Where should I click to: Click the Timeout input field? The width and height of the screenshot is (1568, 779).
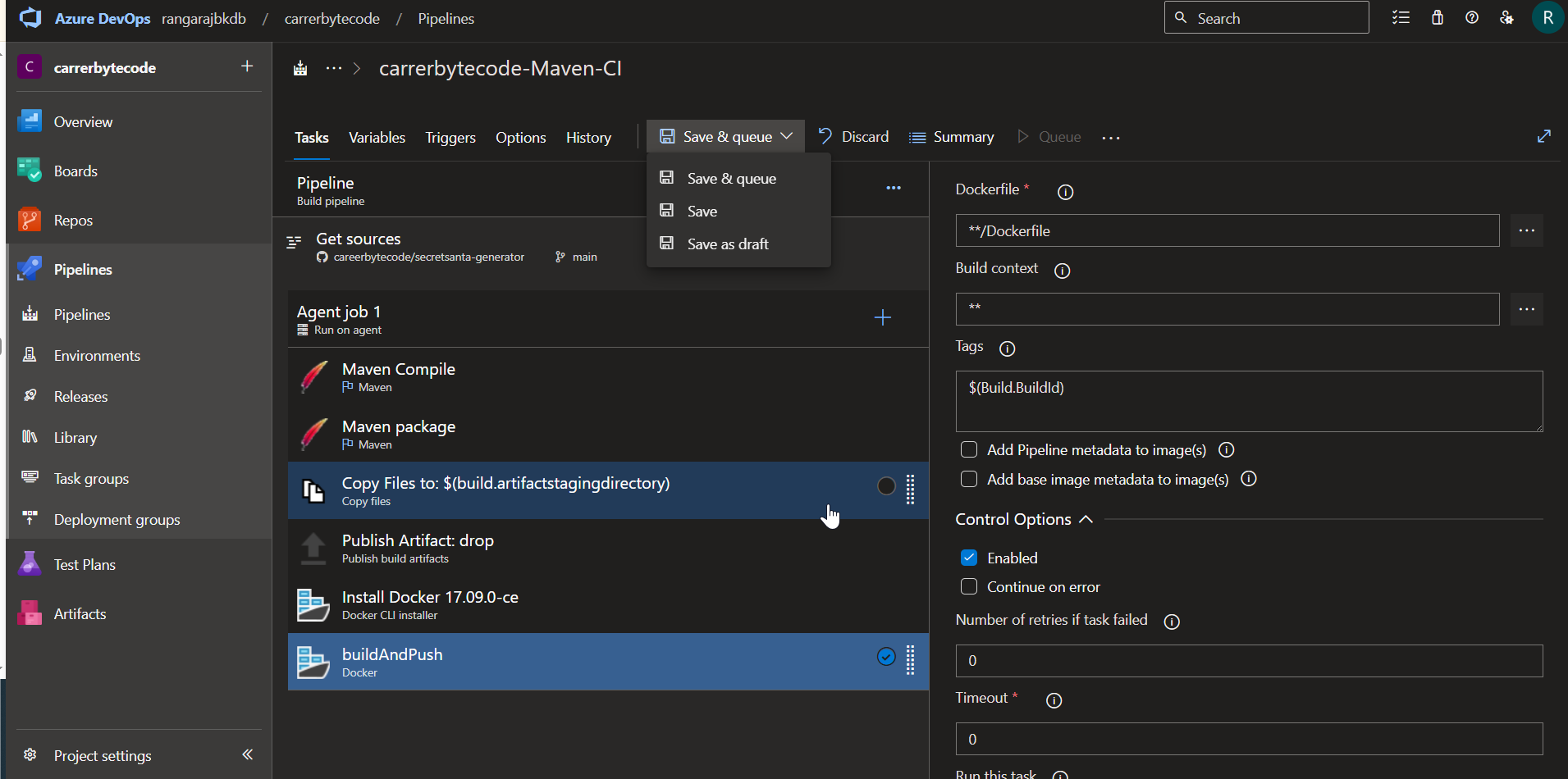pyautogui.click(x=1247, y=738)
